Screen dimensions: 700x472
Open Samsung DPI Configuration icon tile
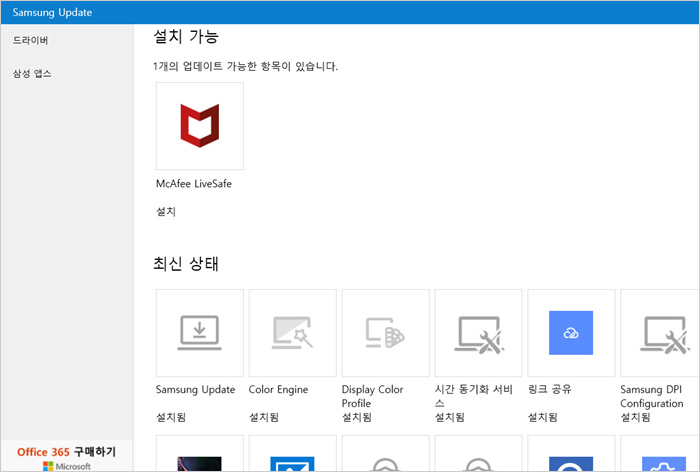(x=660, y=333)
